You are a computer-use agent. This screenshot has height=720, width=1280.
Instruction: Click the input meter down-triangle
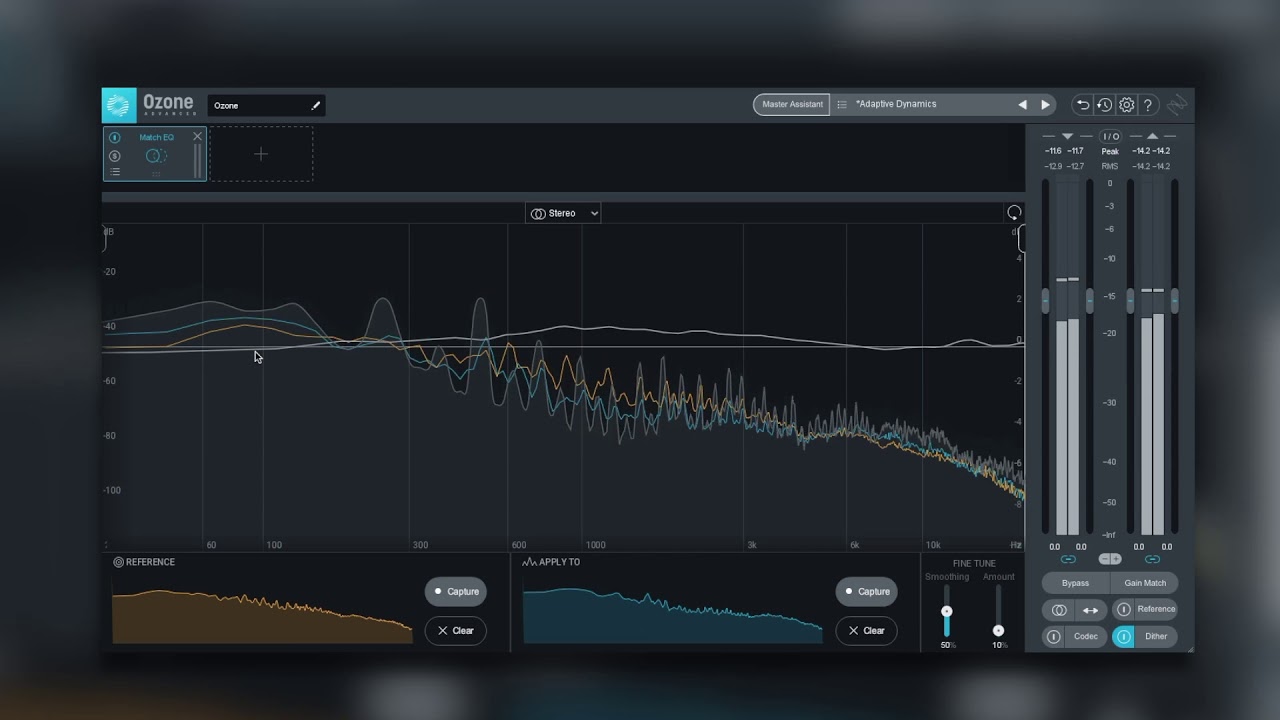click(1067, 136)
